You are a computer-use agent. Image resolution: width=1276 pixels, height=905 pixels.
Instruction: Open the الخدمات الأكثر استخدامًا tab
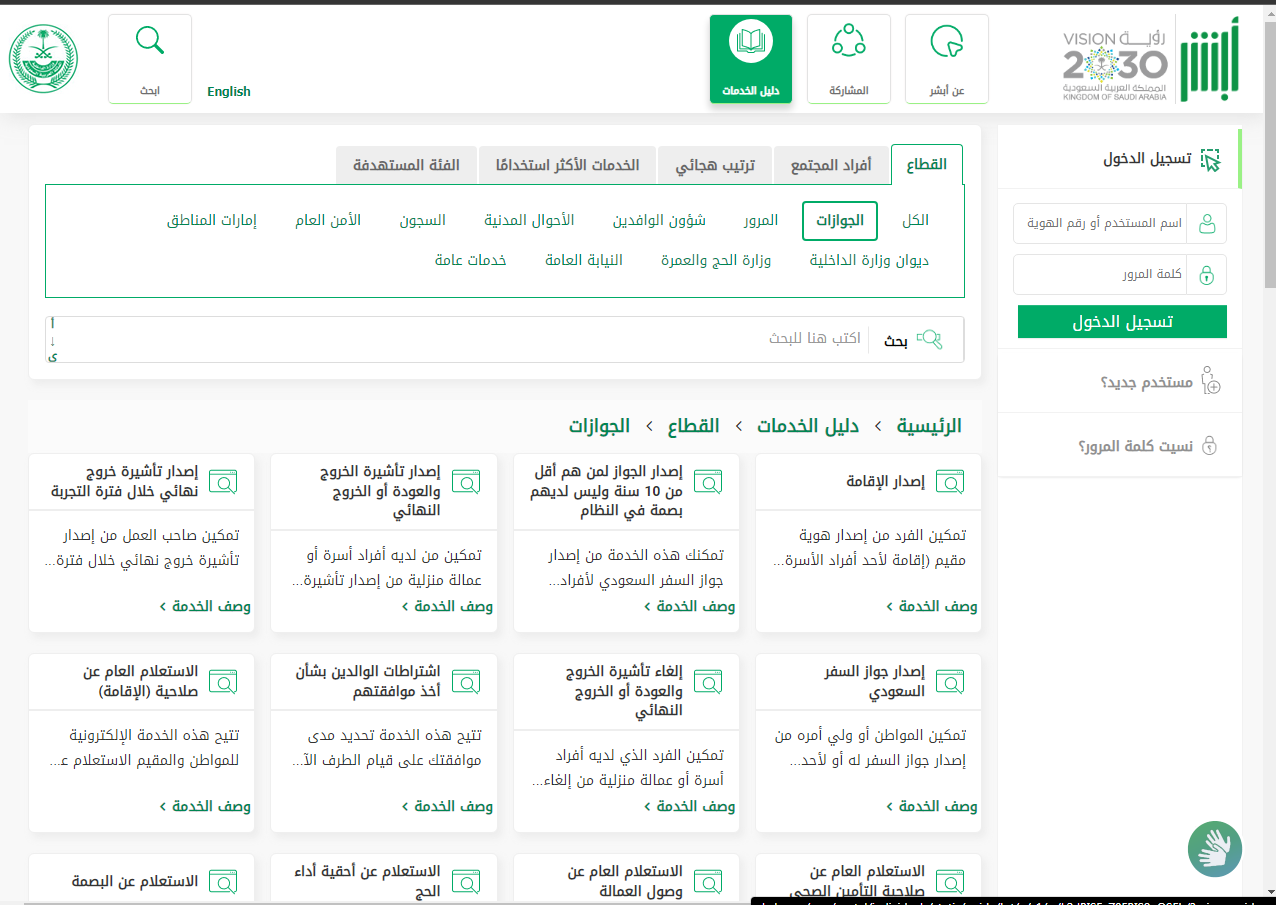pyautogui.click(x=567, y=165)
